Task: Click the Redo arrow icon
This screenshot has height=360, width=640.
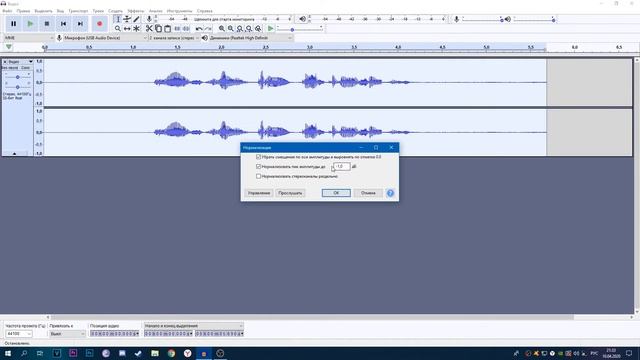Action: pyautogui.click(x=208, y=29)
